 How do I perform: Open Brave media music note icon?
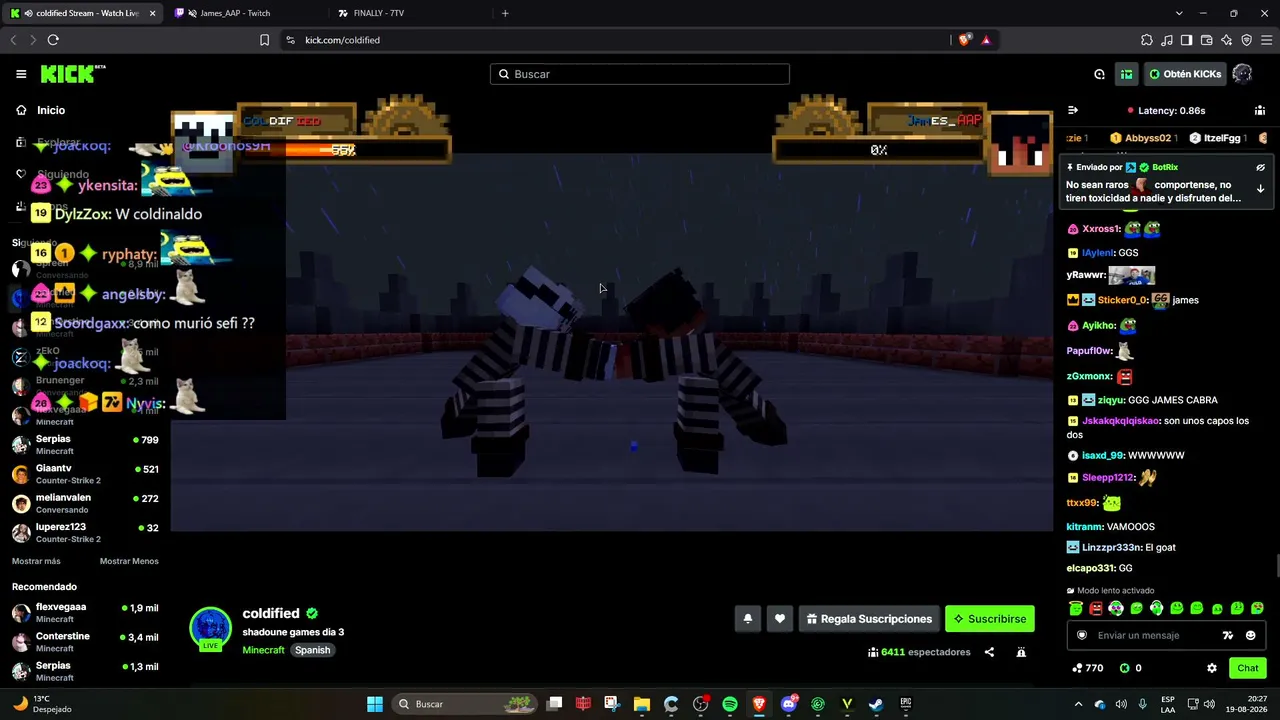pyautogui.click(x=1166, y=40)
